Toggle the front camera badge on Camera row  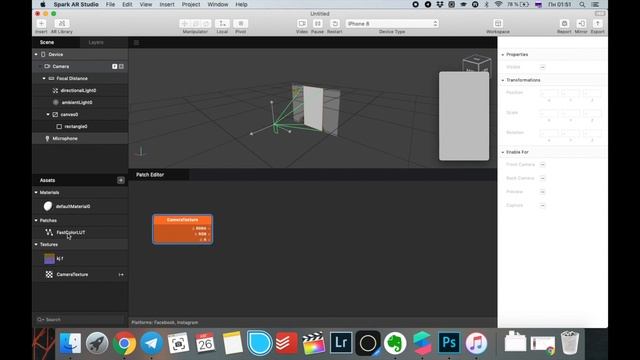pyautogui.click(x=115, y=67)
